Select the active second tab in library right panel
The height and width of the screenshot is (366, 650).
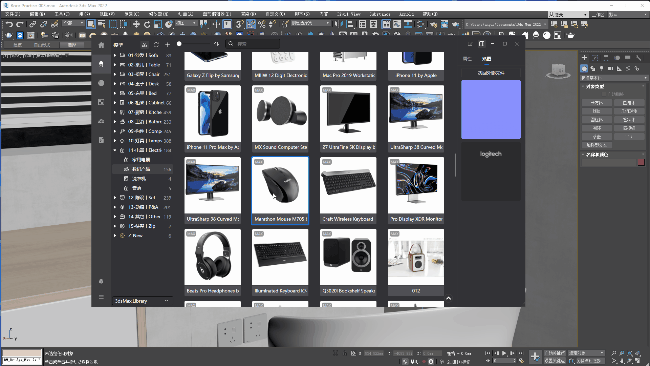point(486,59)
